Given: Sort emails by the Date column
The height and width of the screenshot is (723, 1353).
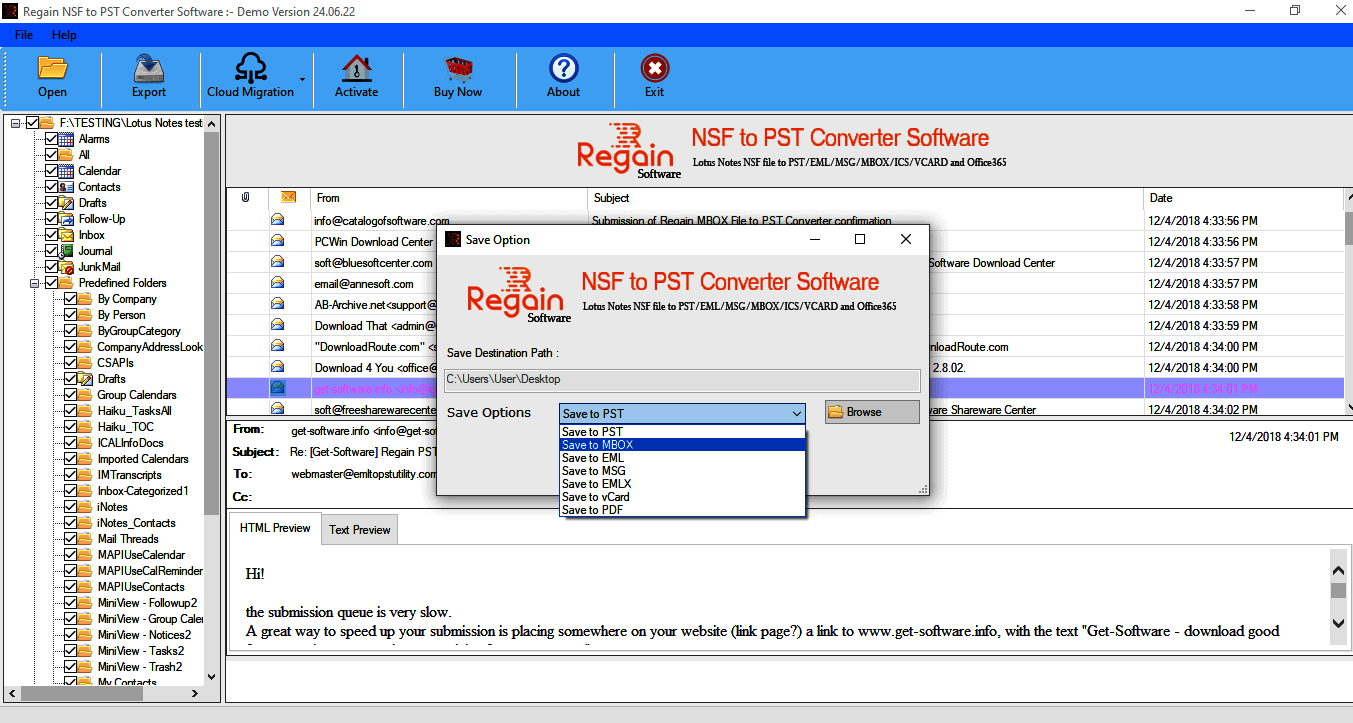Looking at the screenshot, I should point(1243,198).
